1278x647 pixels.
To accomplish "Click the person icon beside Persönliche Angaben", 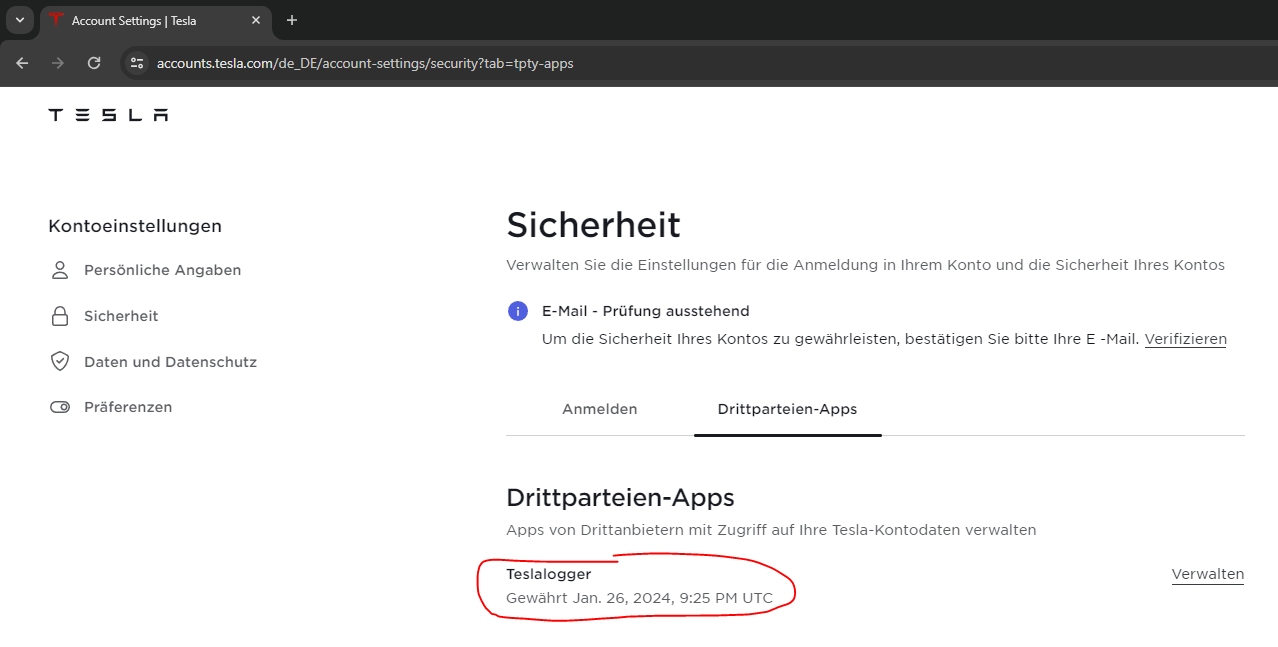I will [x=60, y=270].
